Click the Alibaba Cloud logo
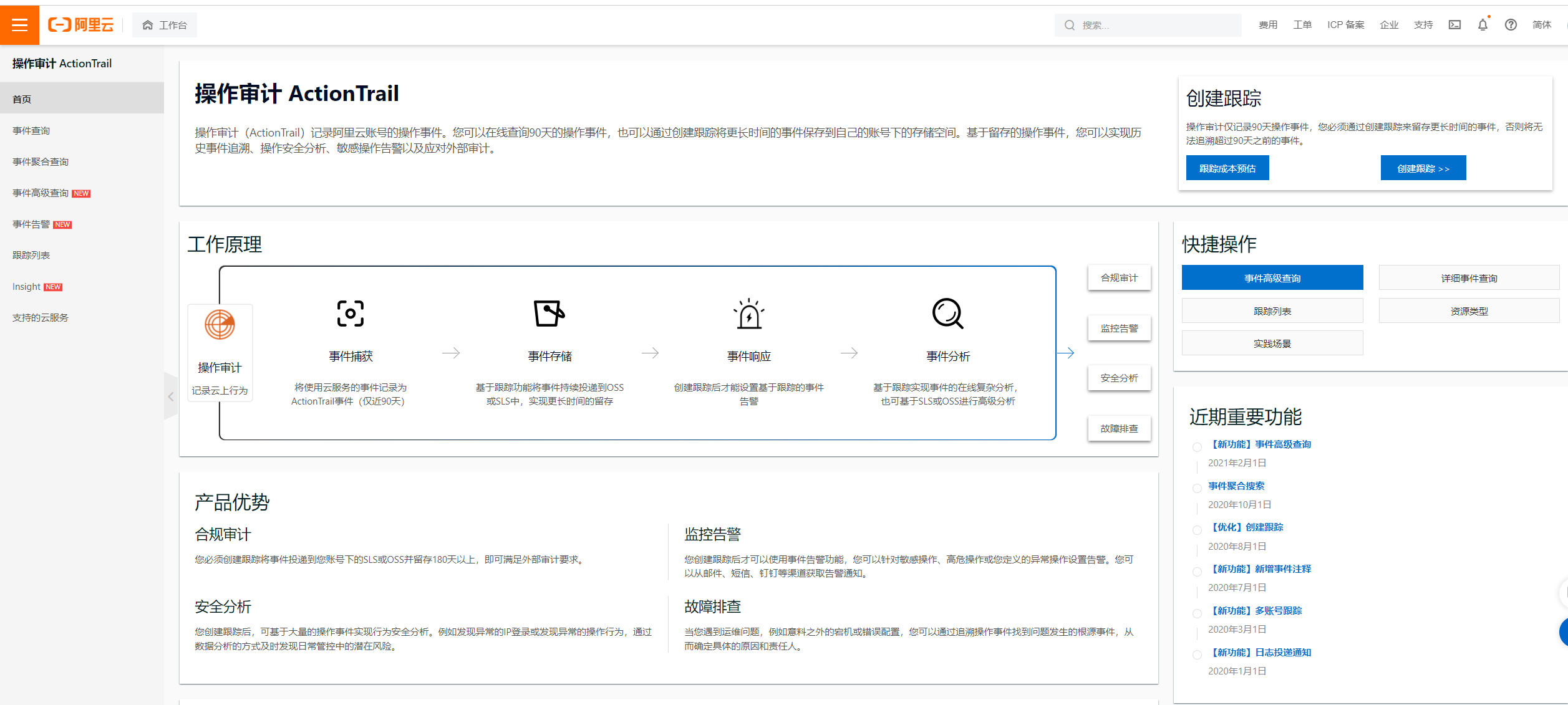Screen dimensions: 1568x705 click(81, 25)
